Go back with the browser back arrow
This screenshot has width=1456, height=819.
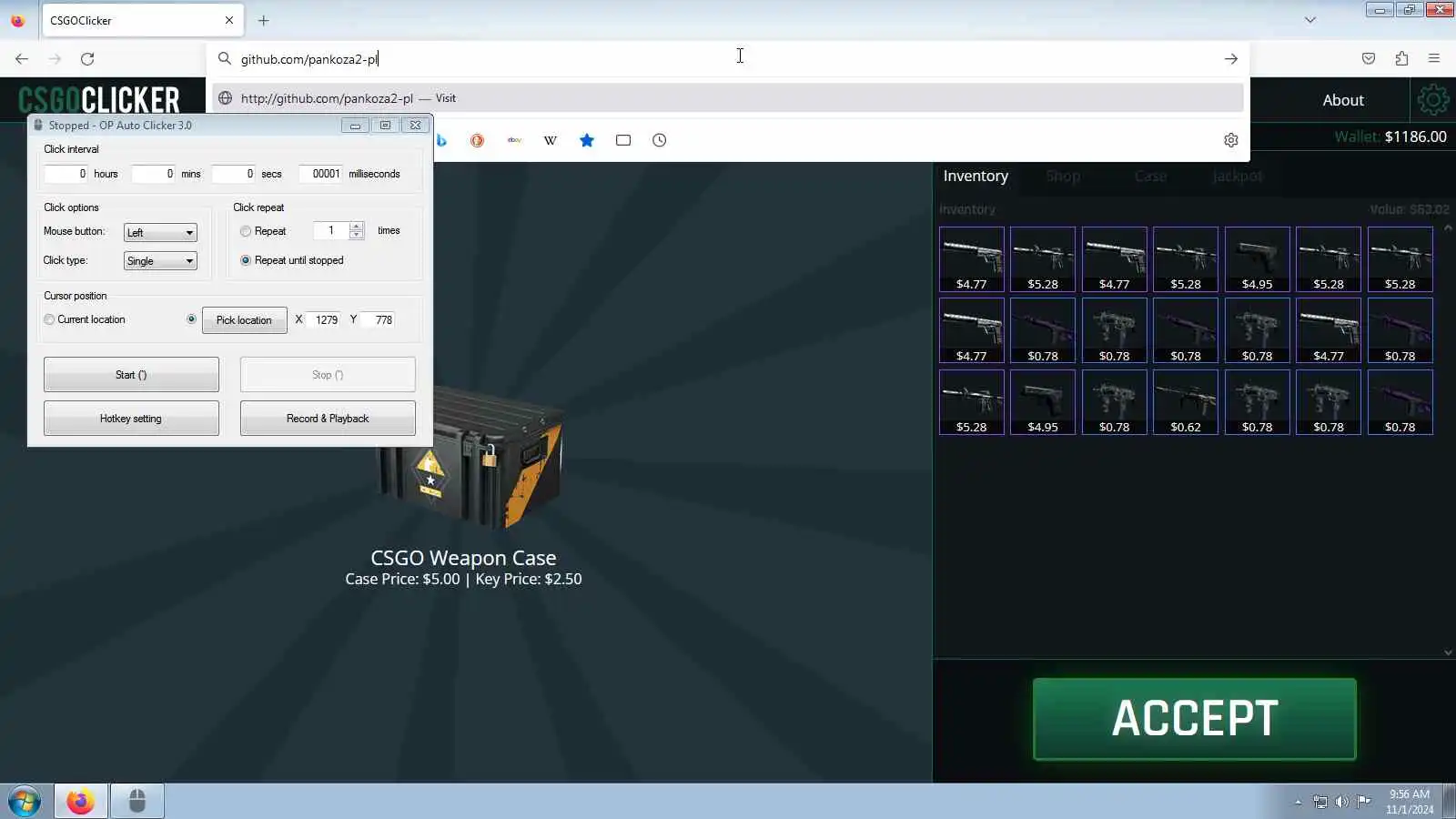(22, 59)
